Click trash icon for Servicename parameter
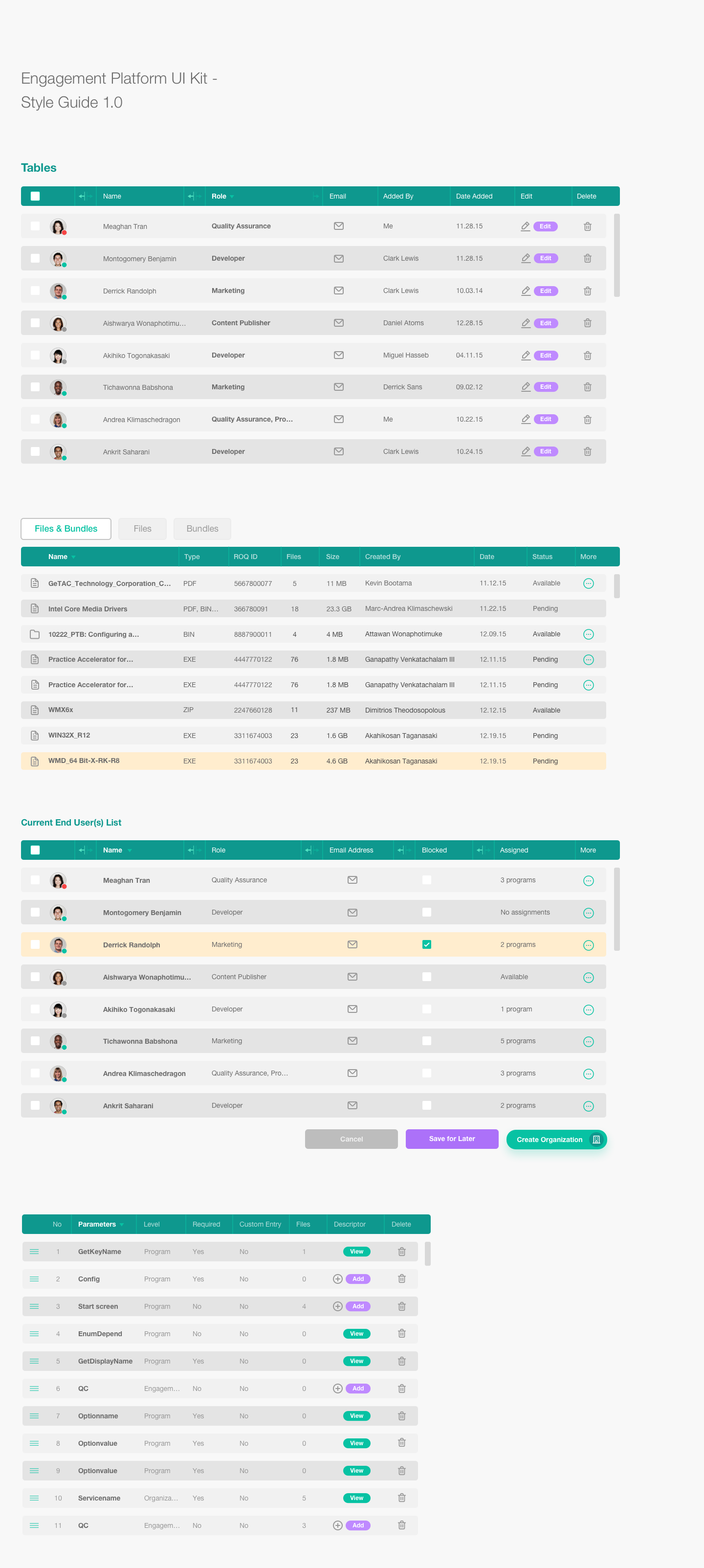The width and height of the screenshot is (704, 1568). pos(401,1498)
